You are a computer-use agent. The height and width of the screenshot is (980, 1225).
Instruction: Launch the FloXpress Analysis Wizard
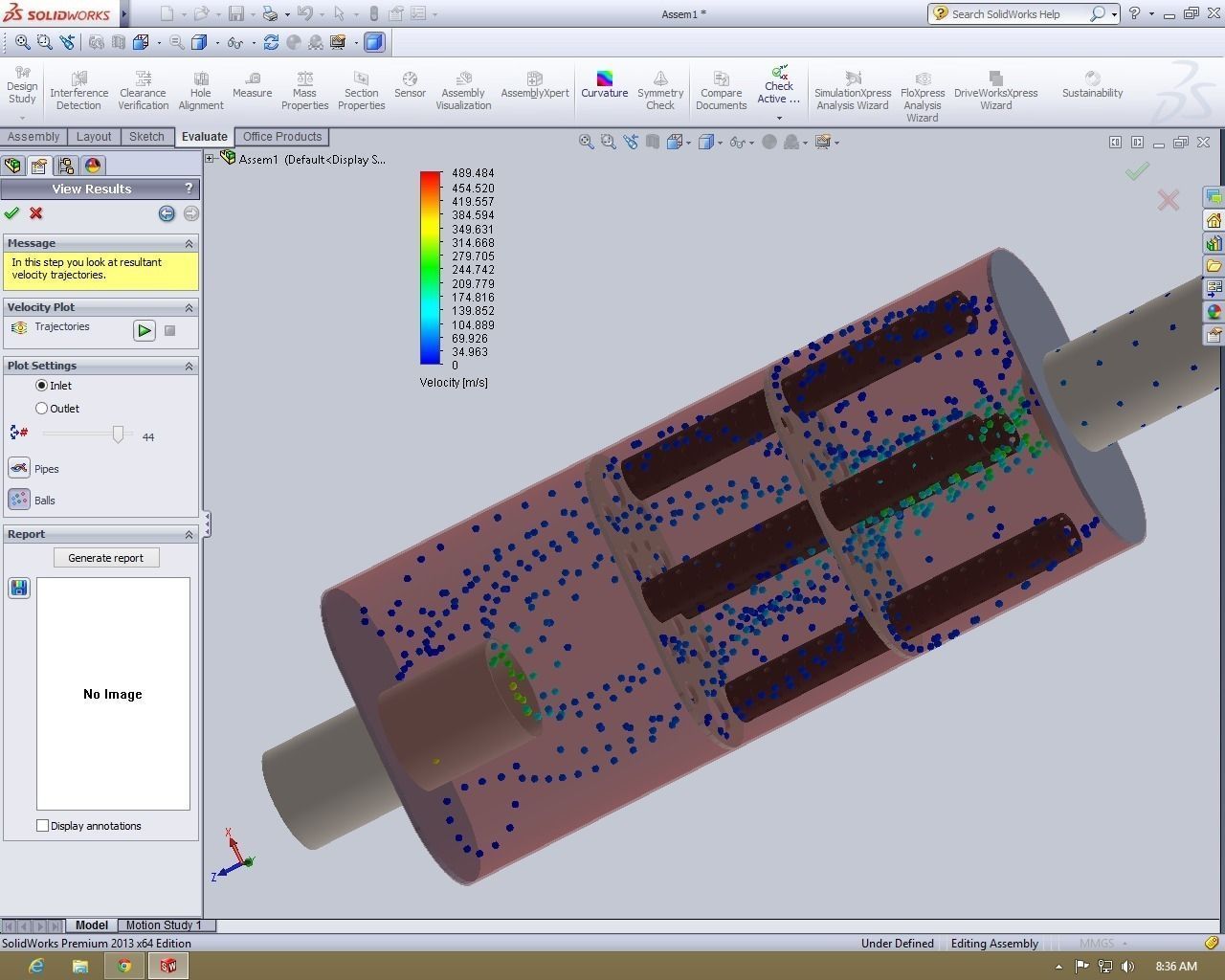pyautogui.click(x=923, y=96)
